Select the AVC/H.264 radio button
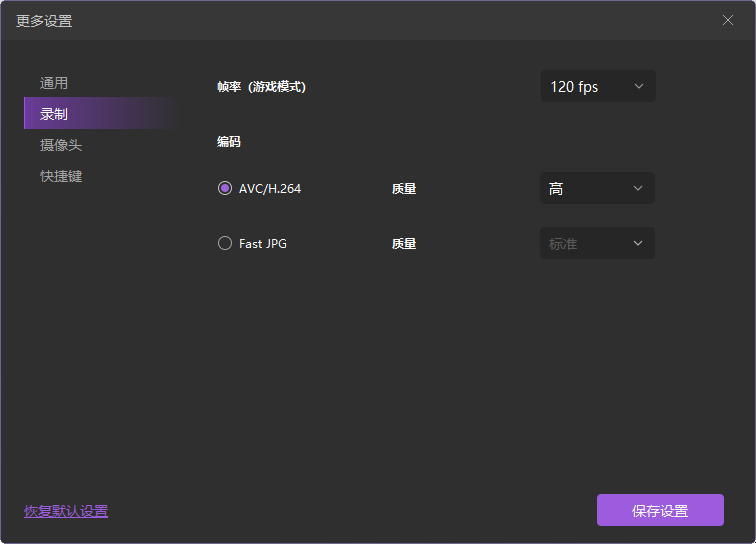Viewport: 756px width, 544px height. coord(225,188)
